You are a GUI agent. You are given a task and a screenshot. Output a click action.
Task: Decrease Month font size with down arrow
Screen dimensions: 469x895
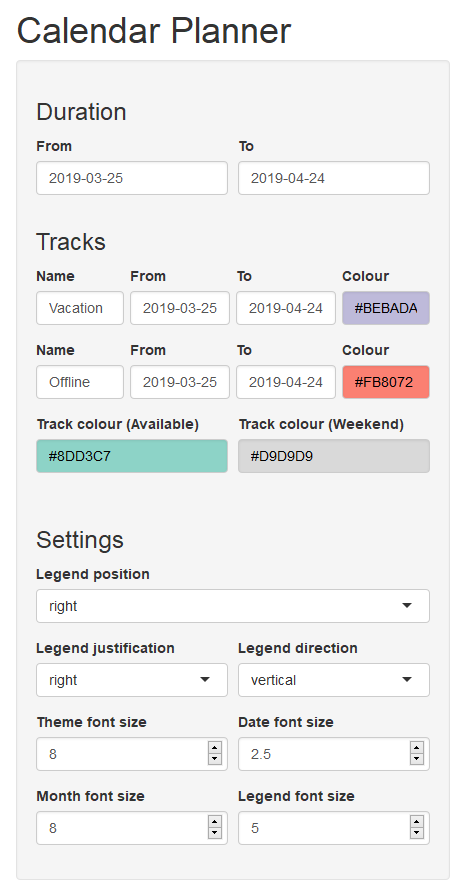coord(215,833)
